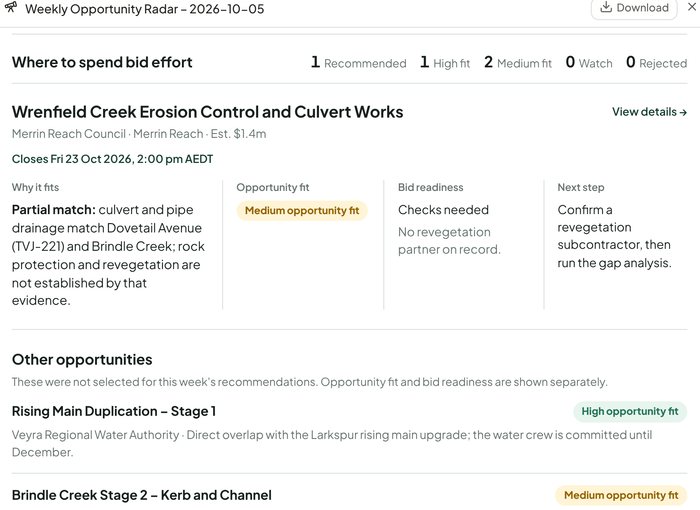The width and height of the screenshot is (700, 510).
Task: Open Brindle Creek Stage 2 – Kerb and Channel
Action: [142, 495]
